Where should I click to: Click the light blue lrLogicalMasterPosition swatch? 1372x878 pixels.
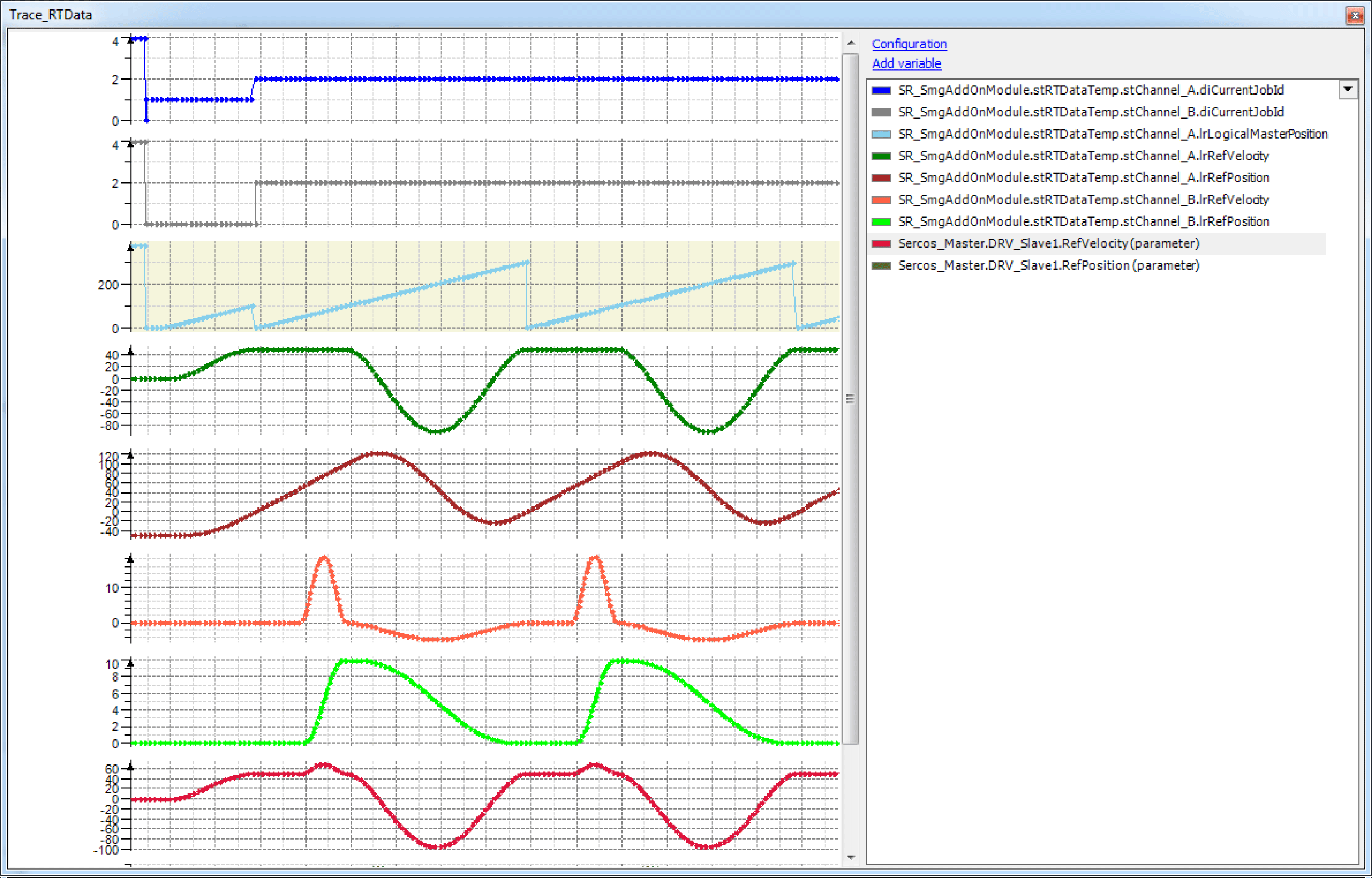[x=881, y=134]
